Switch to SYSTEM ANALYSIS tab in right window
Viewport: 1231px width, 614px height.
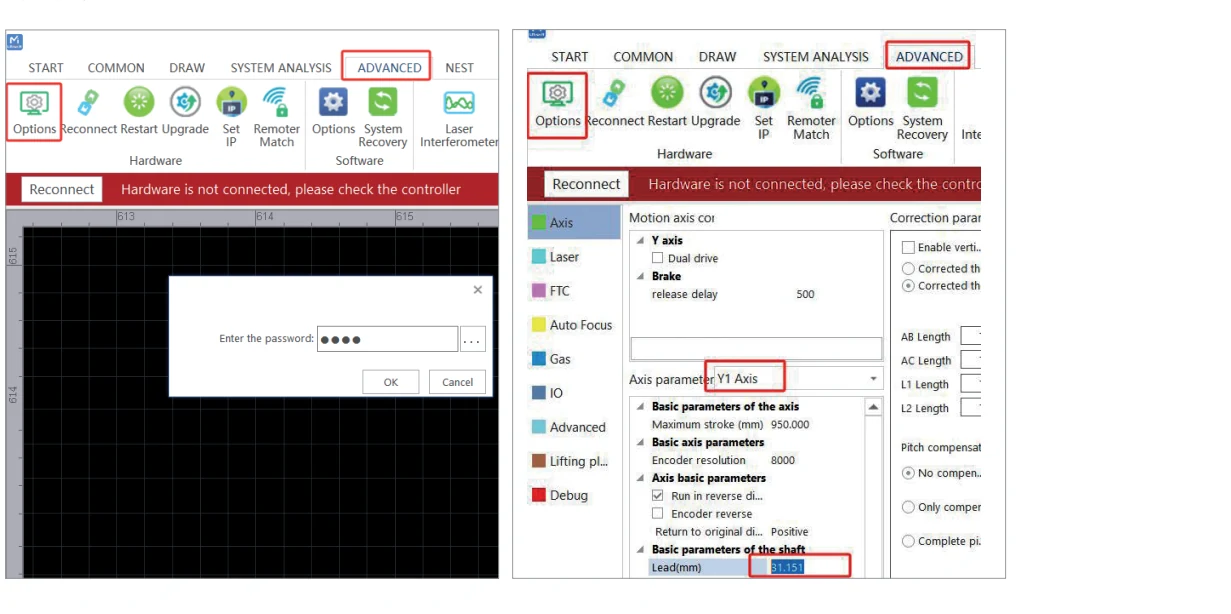click(816, 57)
